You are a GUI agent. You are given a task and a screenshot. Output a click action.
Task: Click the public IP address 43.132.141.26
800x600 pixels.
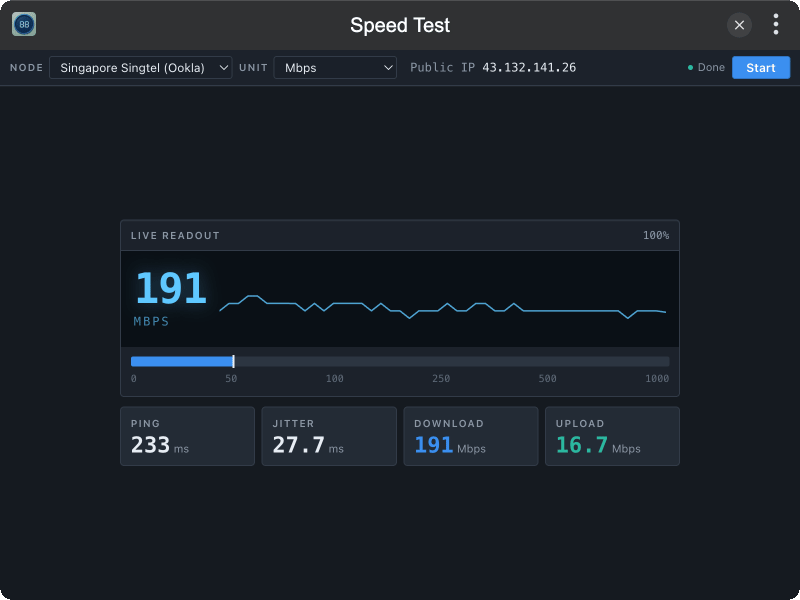529,67
